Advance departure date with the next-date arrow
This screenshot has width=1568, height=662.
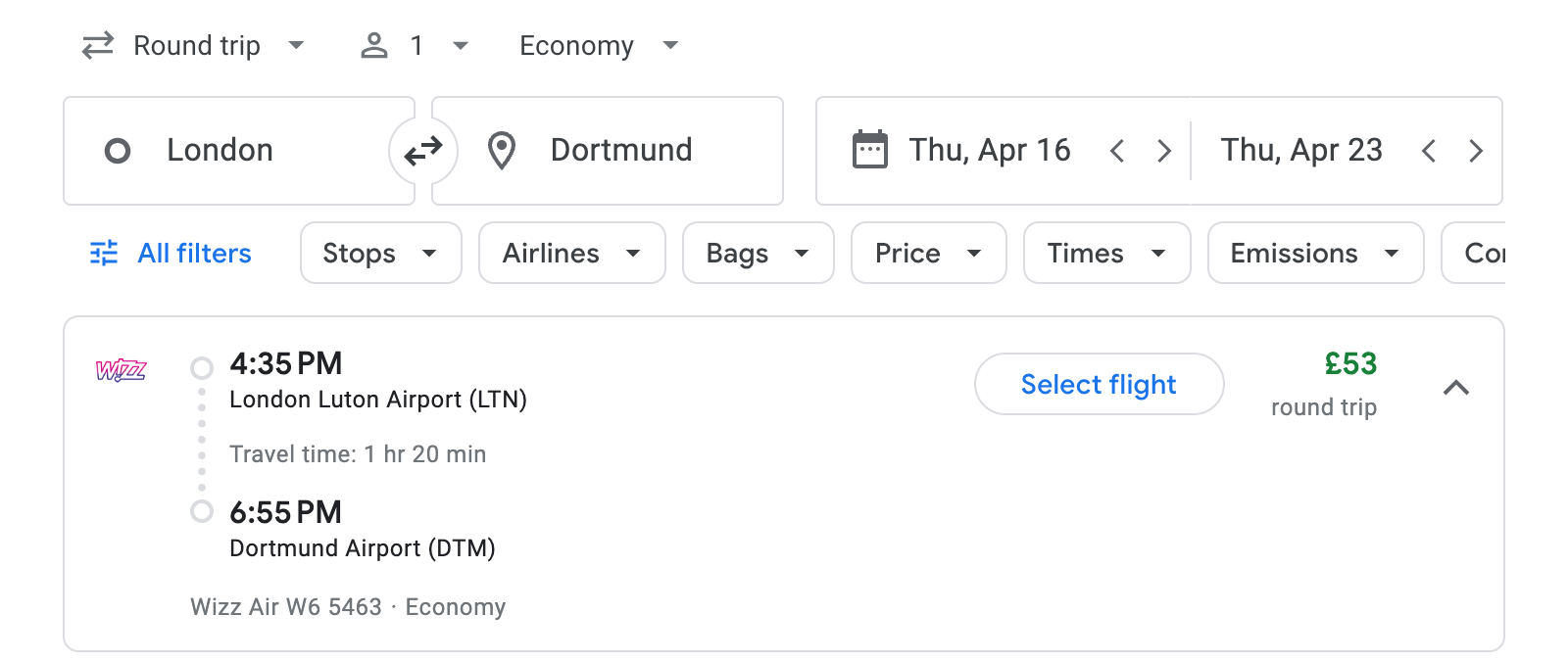click(x=1164, y=151)
